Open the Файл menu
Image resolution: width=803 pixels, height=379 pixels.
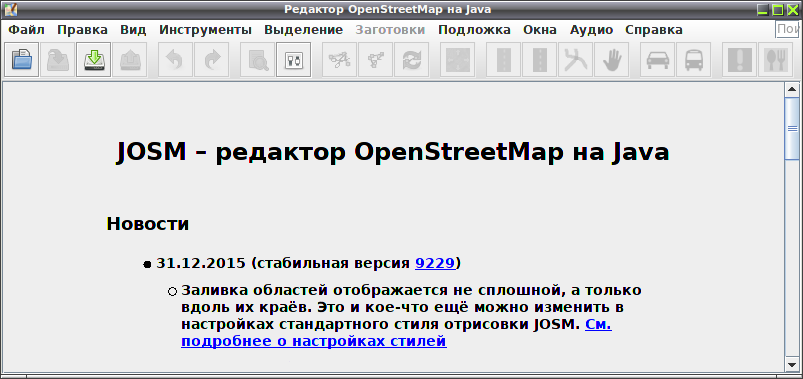27,30
